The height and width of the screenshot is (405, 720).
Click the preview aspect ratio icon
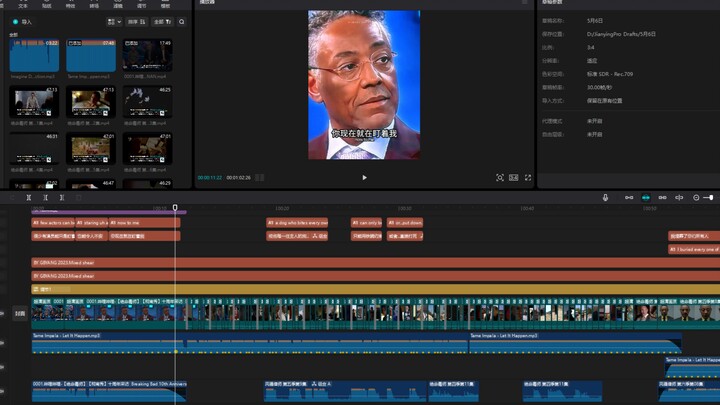514,178
